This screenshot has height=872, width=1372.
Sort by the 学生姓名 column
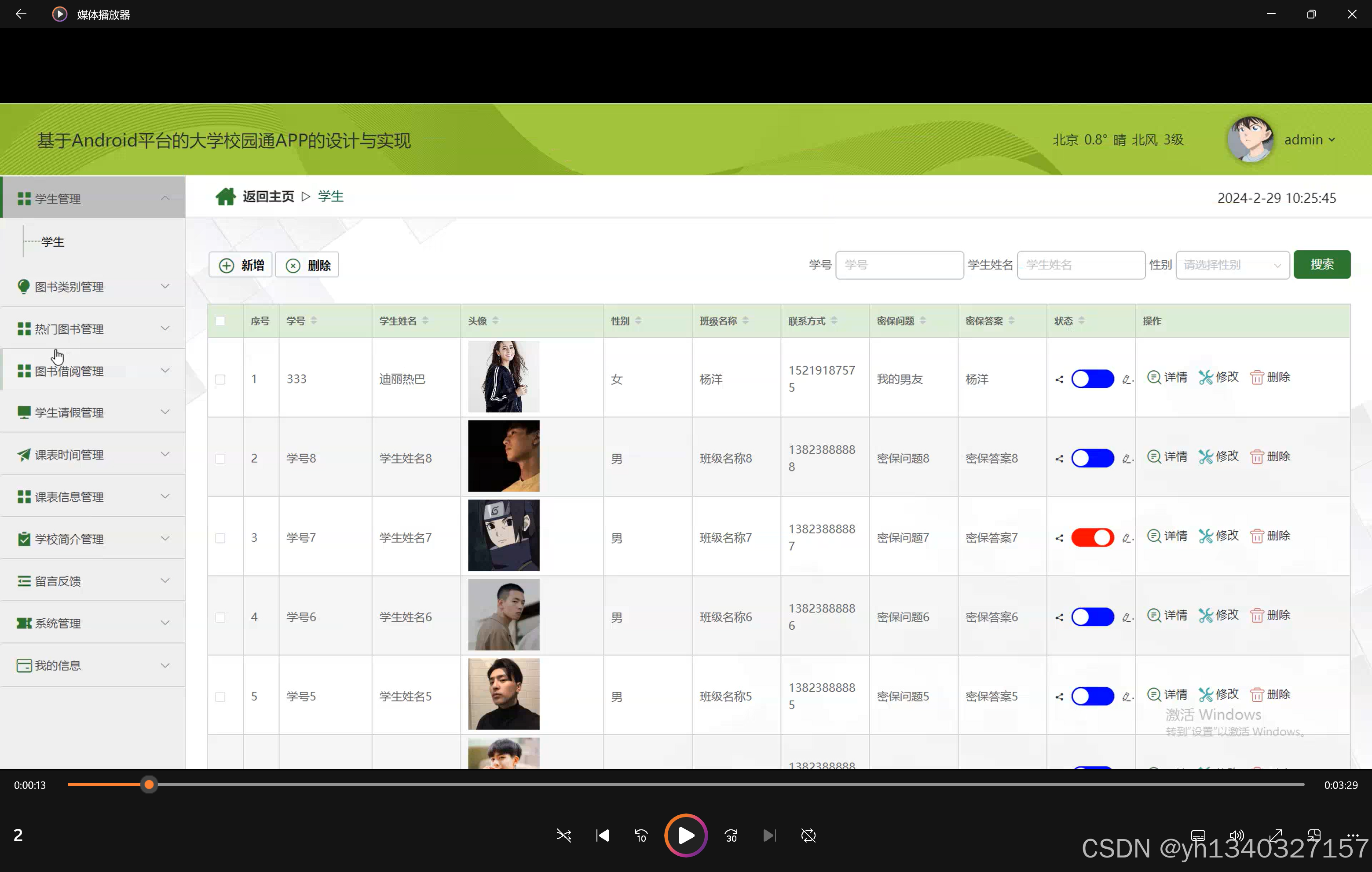pos(425,321)
